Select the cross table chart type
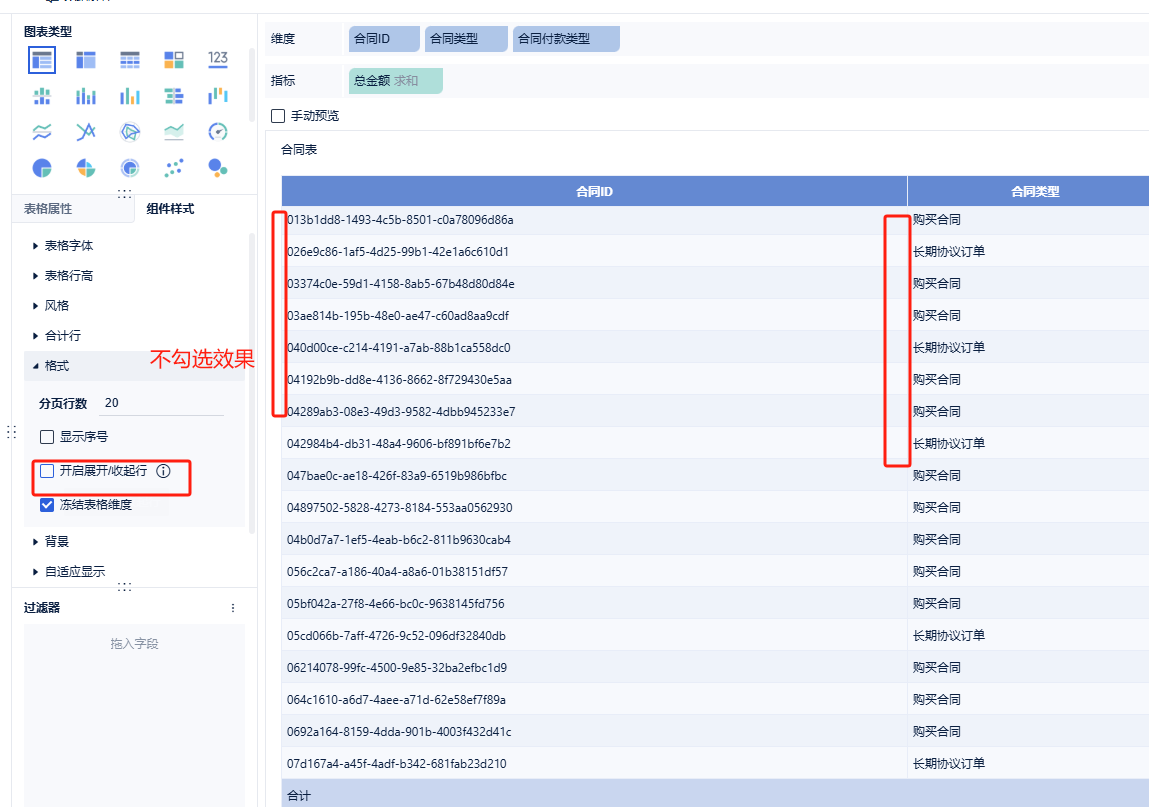 [x=86, y=60]
